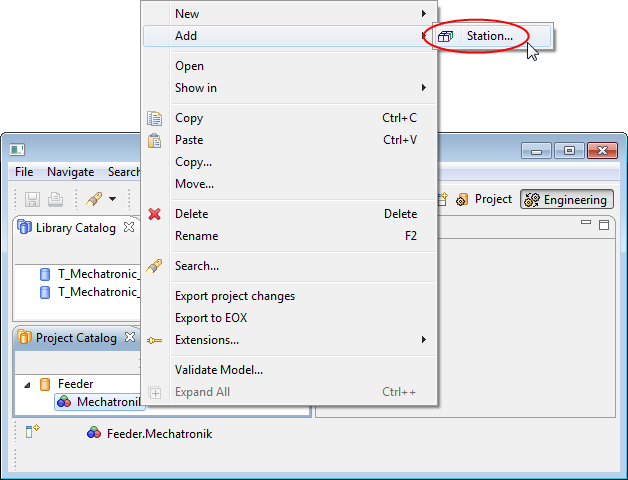The height and width of the screenshot is (480, 628).
Task: Click Validate Model...
Action: [290, 370]
